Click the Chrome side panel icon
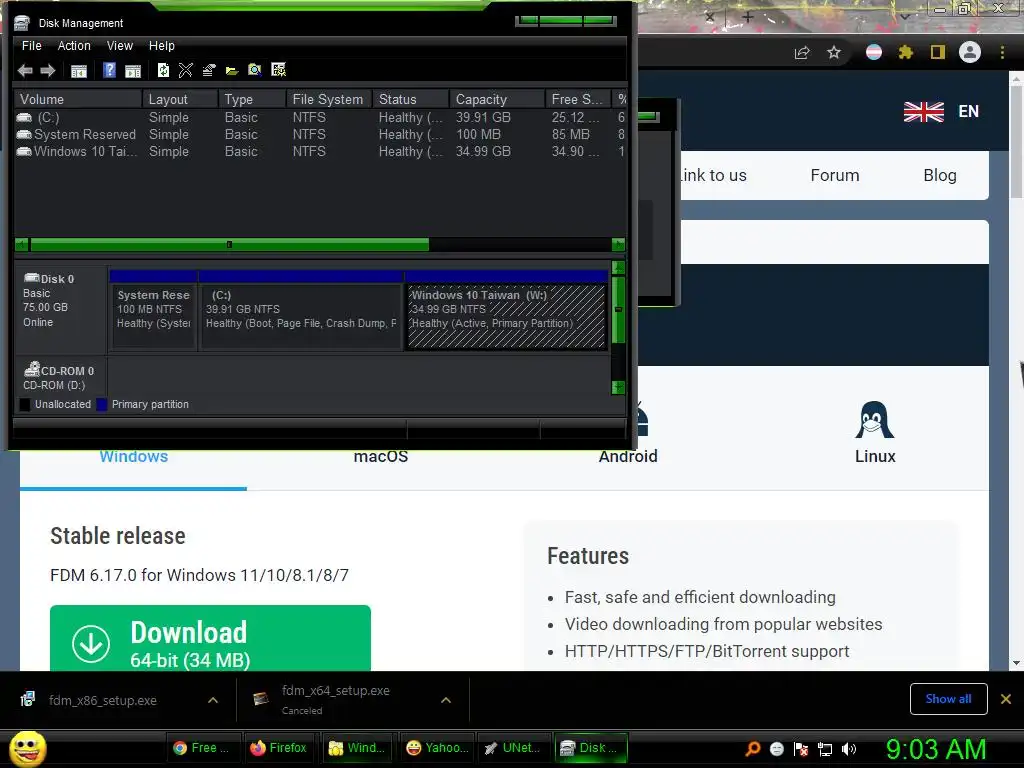The width and height of the screenshot is (1024, 768). [x=938, y=52]
